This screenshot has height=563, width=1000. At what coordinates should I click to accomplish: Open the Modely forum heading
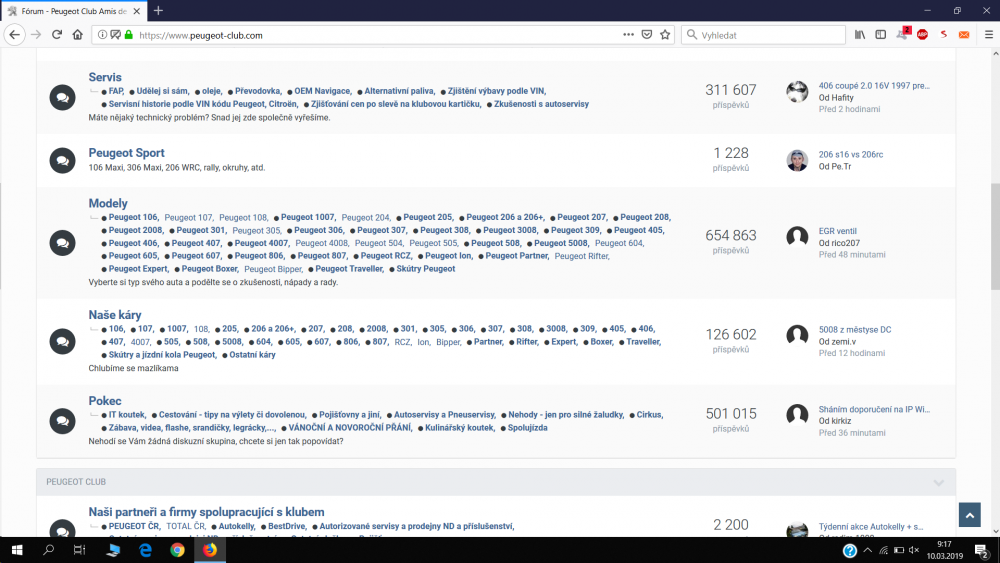click(x=108, y=203)
